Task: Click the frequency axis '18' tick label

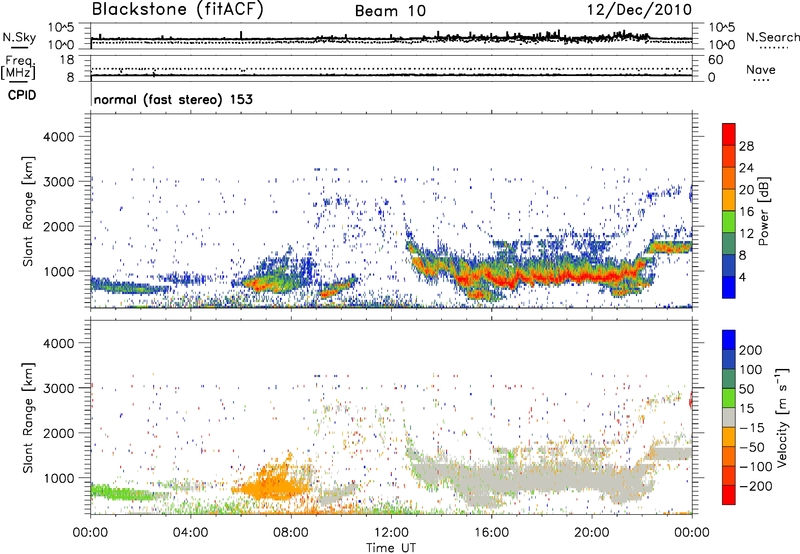Action: tap(67, 60)
